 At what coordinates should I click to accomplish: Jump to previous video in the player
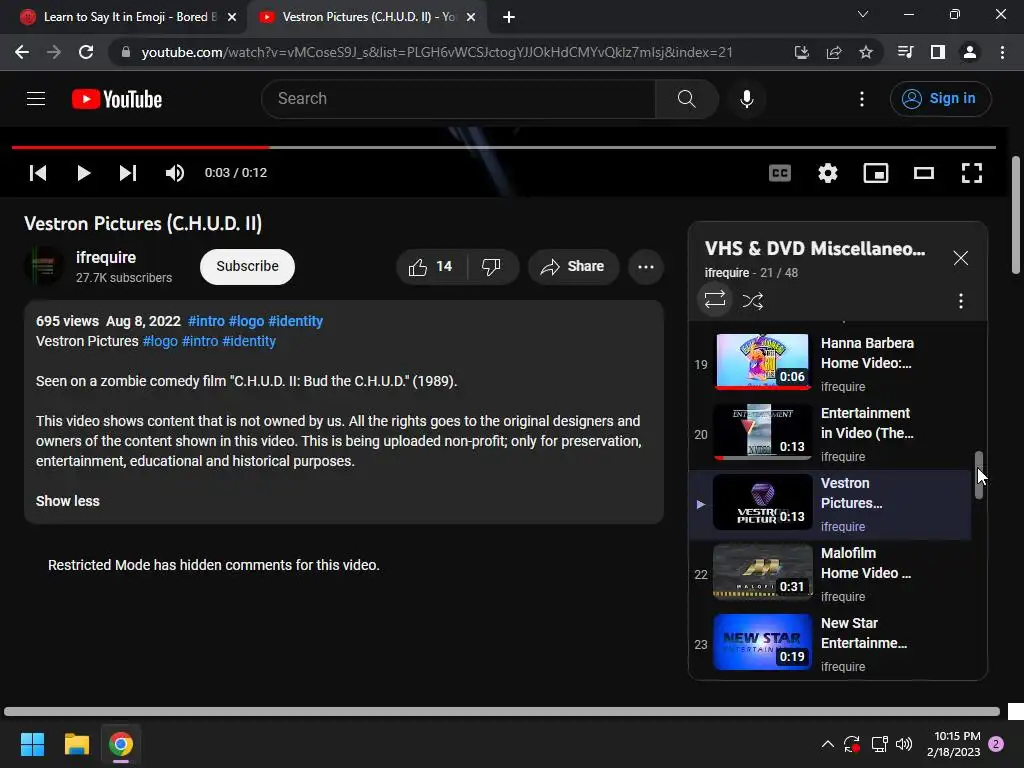click(38, 173)
